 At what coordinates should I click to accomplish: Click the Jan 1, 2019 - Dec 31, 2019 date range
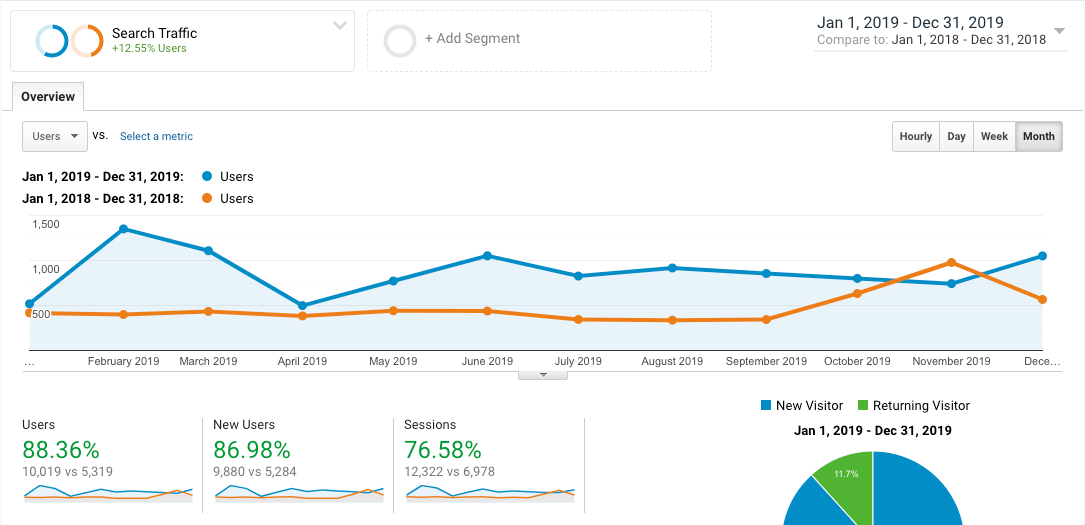911,22
